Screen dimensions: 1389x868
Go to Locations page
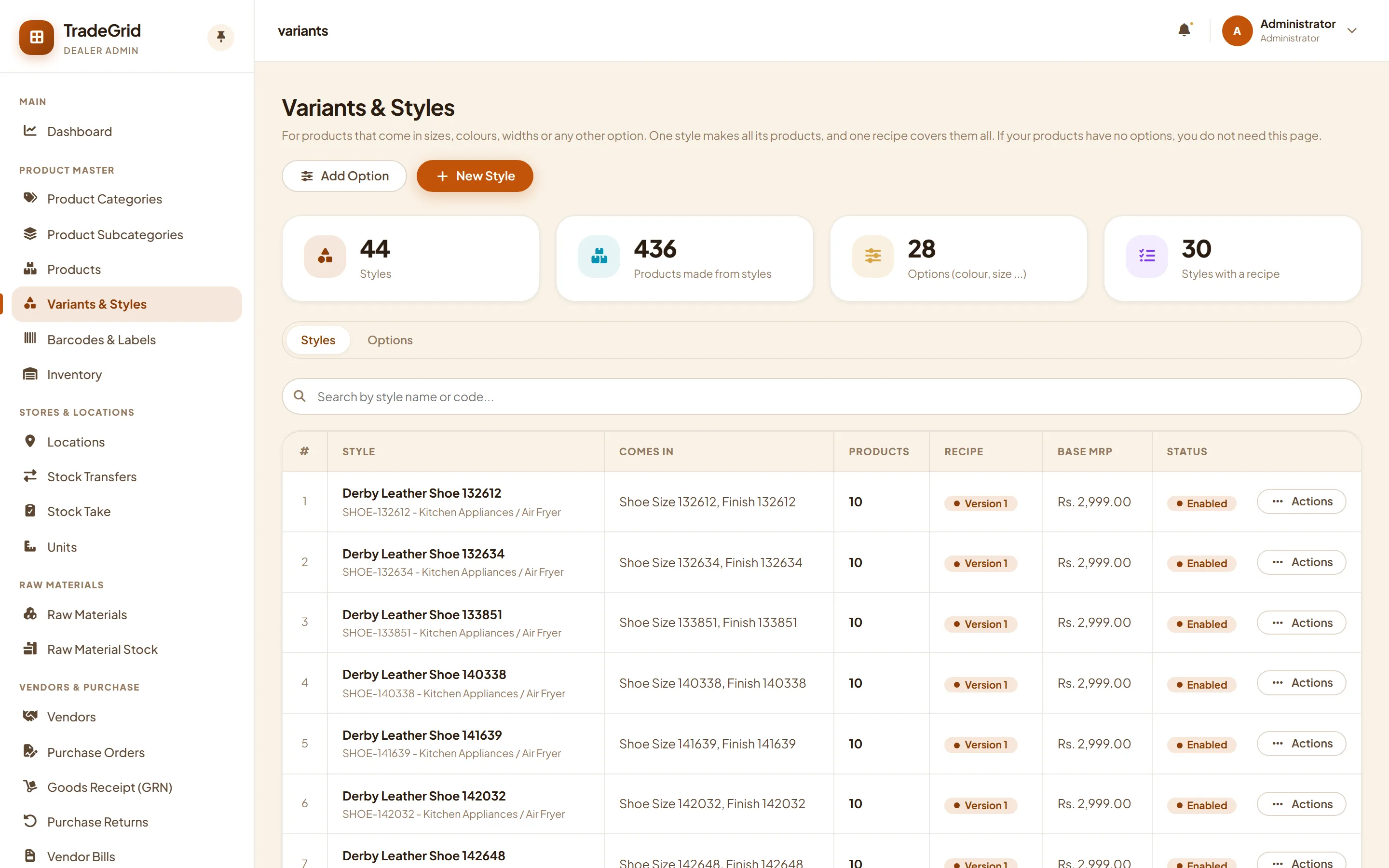pos(127,441)
